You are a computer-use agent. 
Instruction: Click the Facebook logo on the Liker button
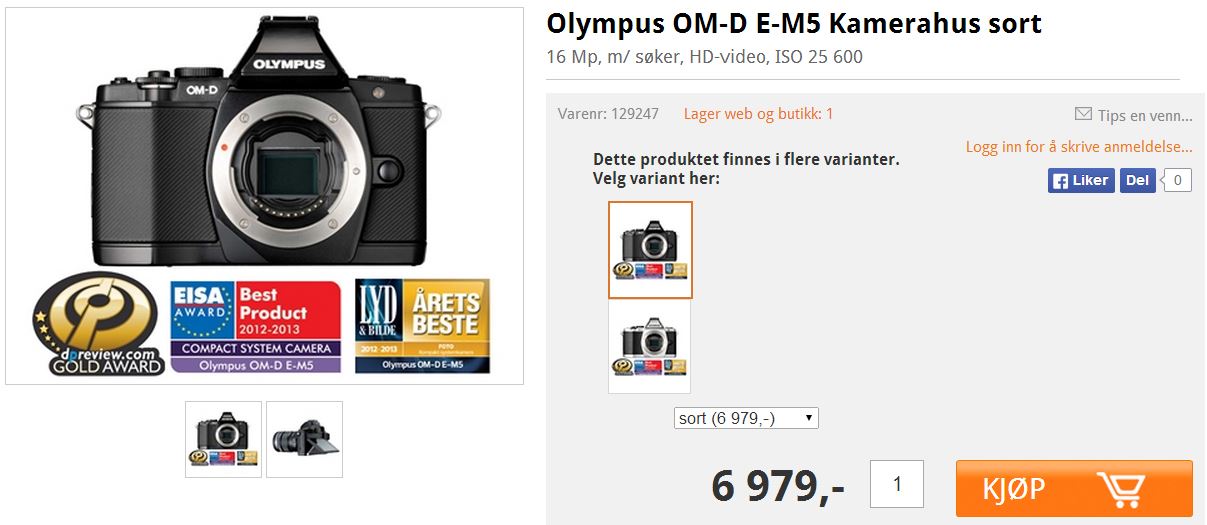(1060, 181)
